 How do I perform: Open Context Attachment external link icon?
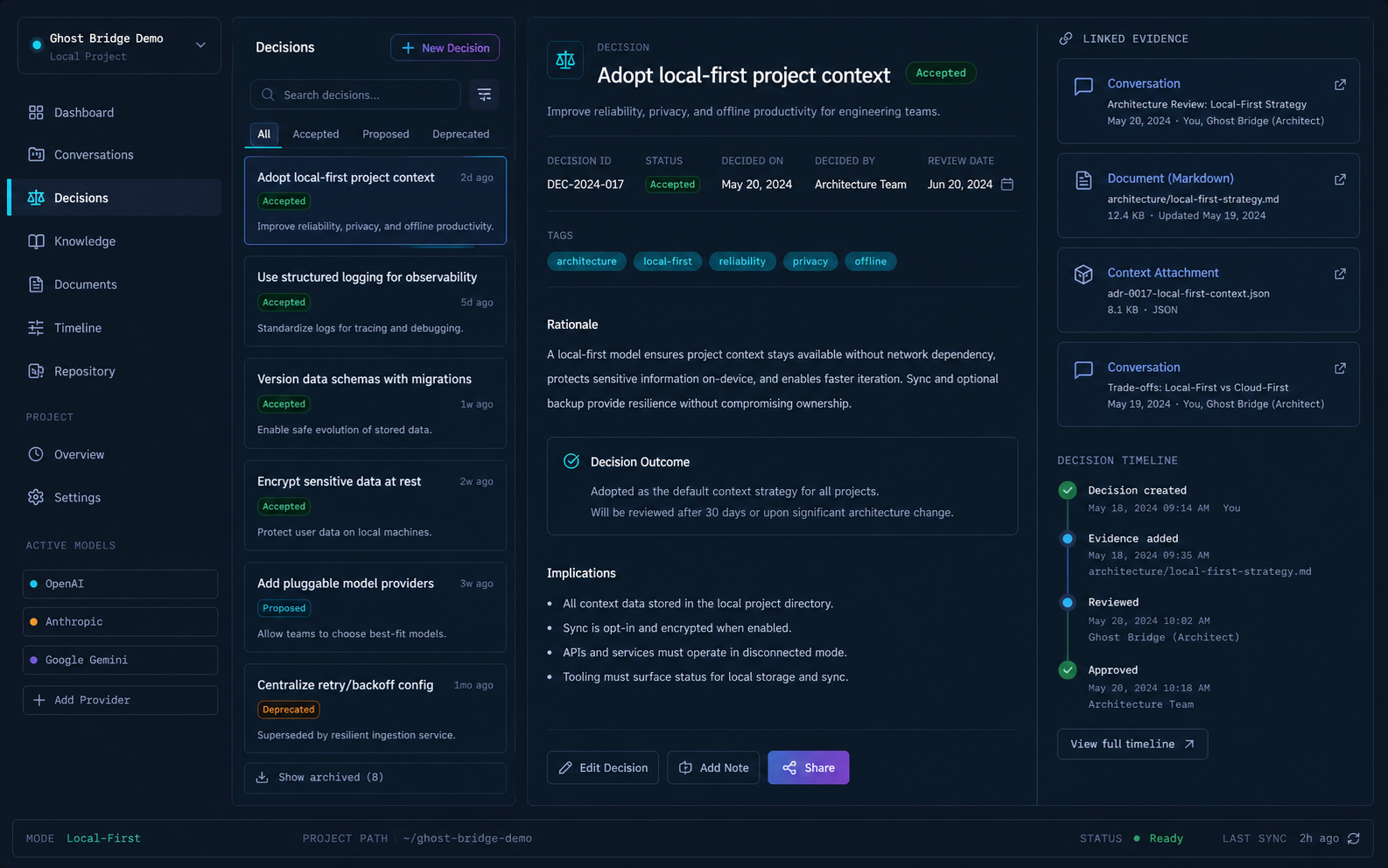click(1340, 274)
